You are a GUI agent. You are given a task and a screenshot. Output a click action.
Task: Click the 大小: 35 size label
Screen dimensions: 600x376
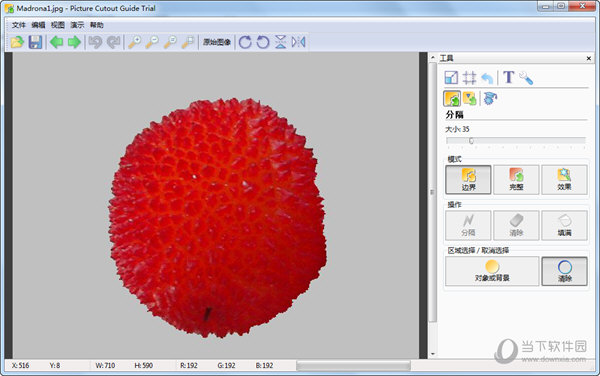click(457, 129)
